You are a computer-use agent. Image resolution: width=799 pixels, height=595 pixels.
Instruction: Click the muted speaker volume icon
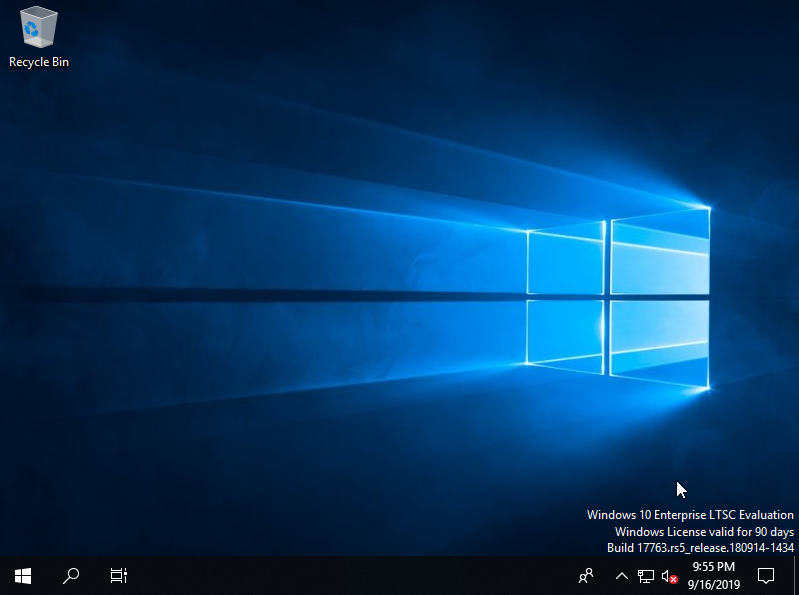point(669,577)
